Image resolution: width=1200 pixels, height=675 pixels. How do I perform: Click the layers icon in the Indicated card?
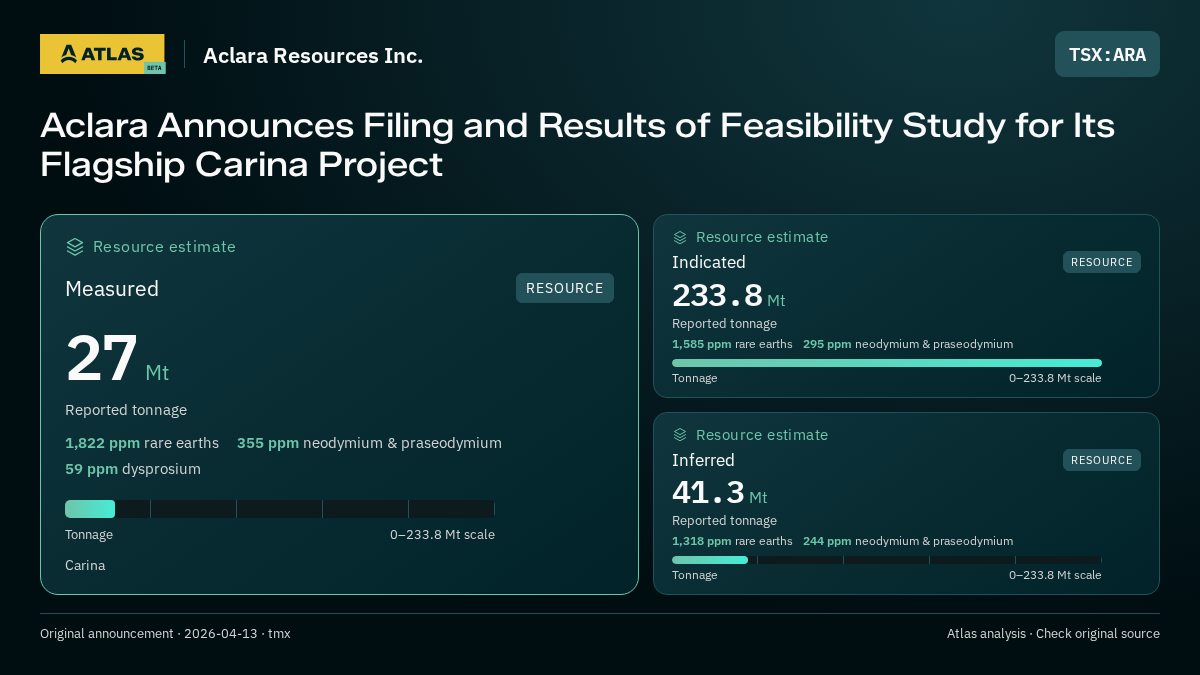click(680, 237)
